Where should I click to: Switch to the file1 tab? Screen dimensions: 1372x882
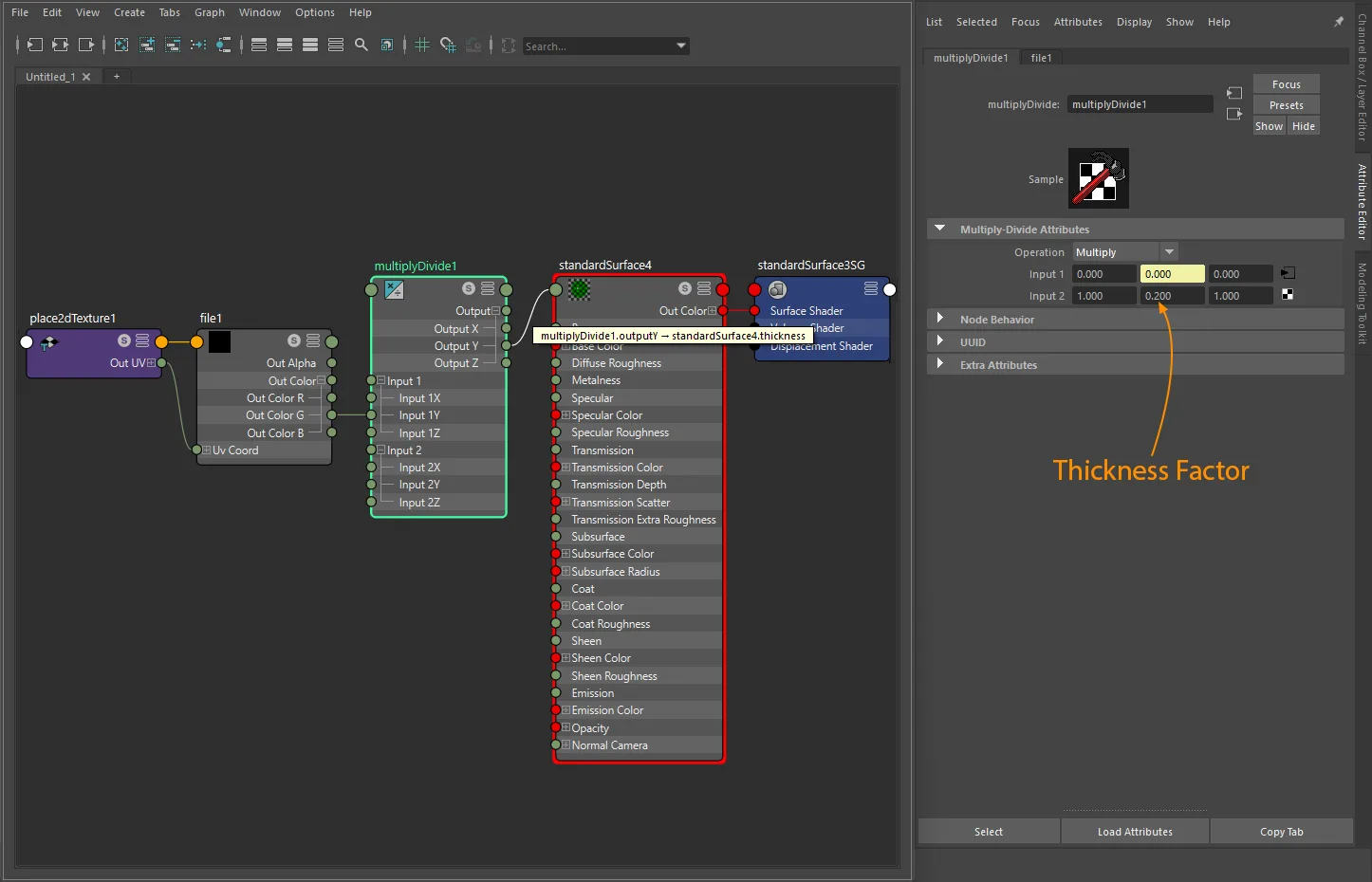pyautogui.click(x=1041, y=58)
